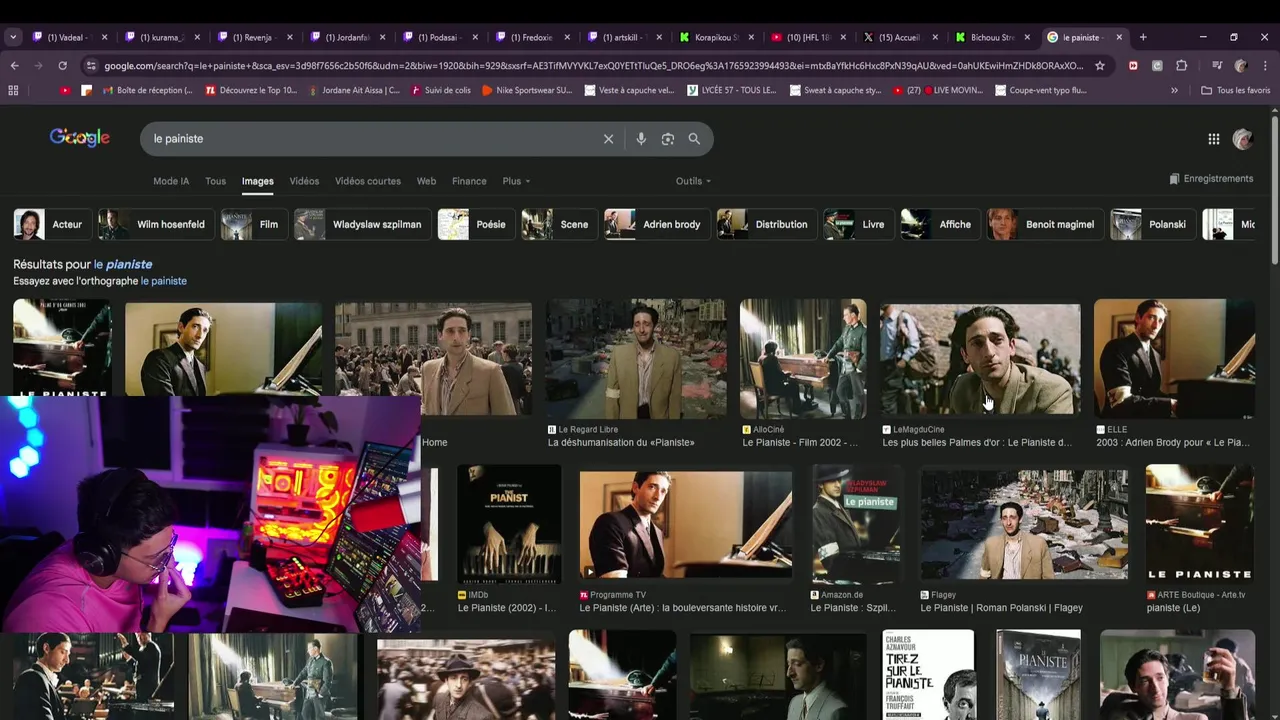Open the Outils dropdown
The image size is (1280, 720).
pos(693,181)
